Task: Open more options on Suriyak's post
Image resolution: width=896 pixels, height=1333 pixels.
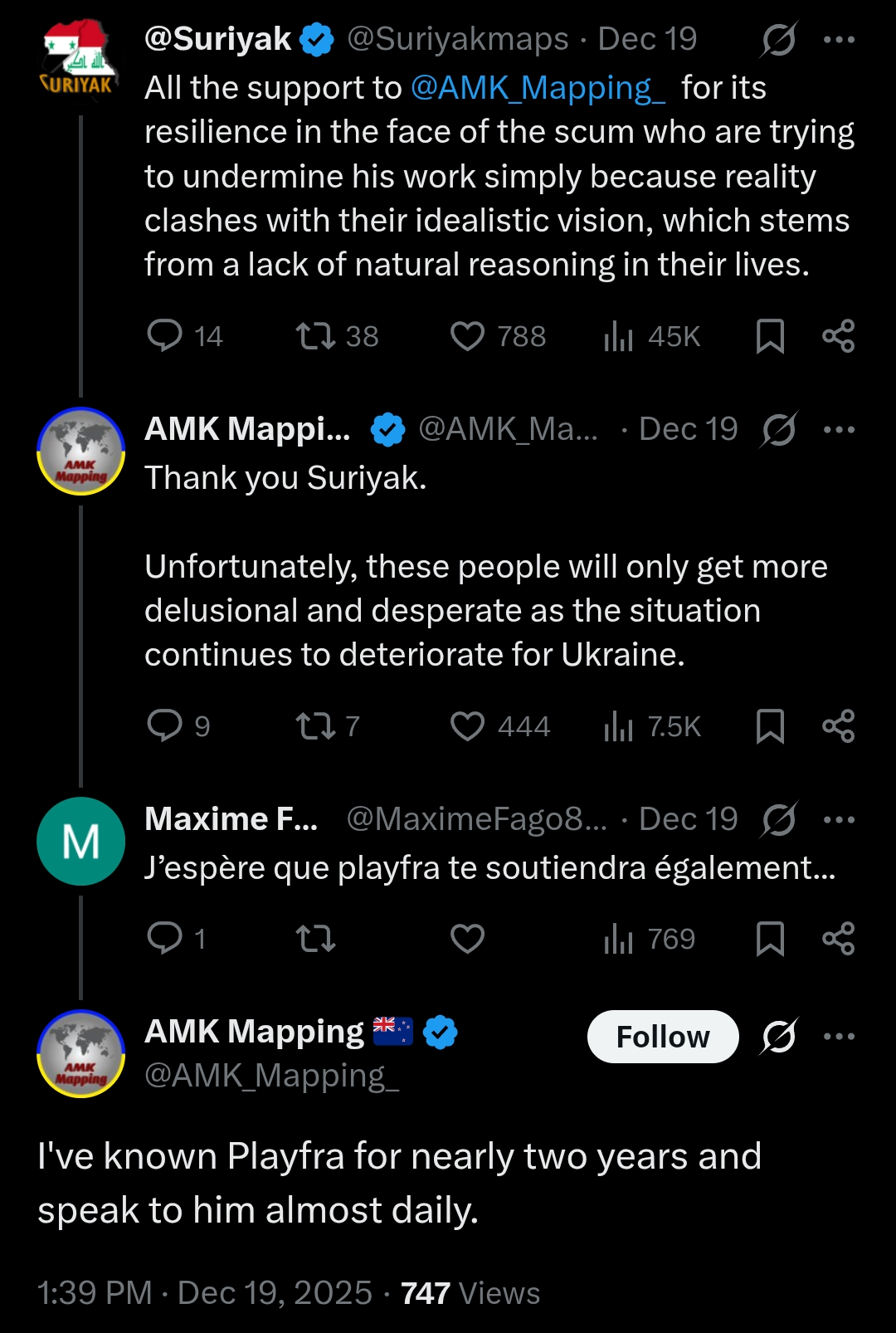Action: 839,39
